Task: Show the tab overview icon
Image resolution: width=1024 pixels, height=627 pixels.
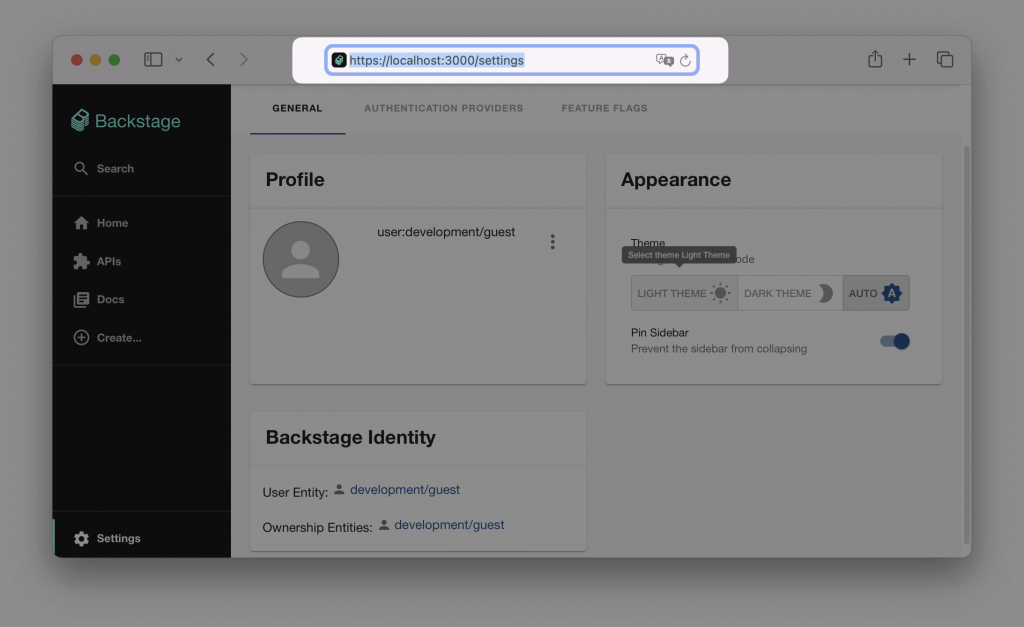Action: click(944, 59)
